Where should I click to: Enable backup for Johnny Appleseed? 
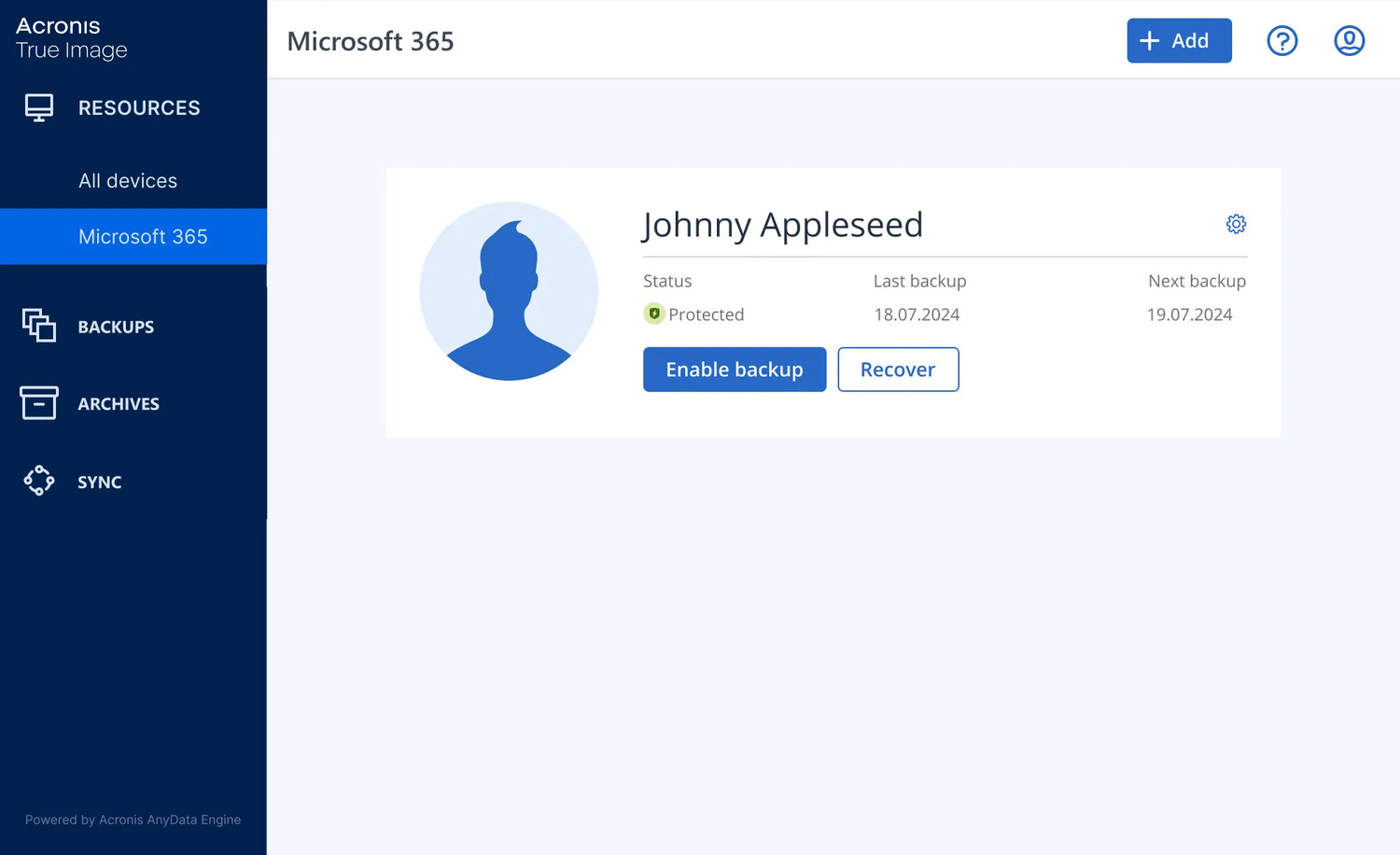(735, 370)
